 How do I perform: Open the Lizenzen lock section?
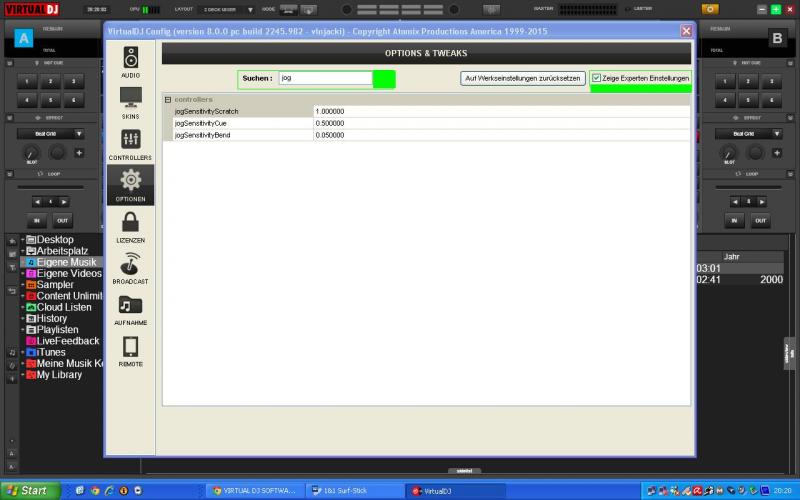click(131, 227)
